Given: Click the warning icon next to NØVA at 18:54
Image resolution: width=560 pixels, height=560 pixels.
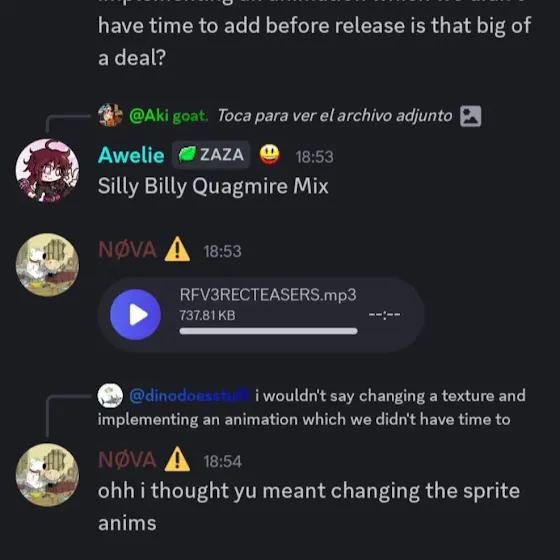Looking at the screenshot, I should pyautogui.click(x=177, y=459).
